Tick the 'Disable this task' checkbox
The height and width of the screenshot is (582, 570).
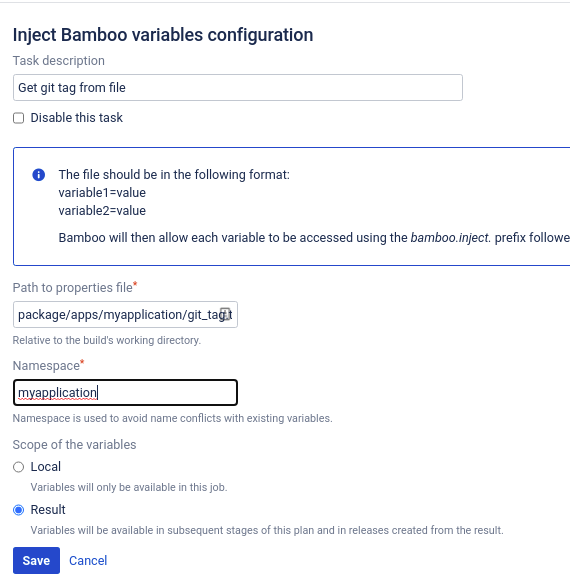[19, 118]
